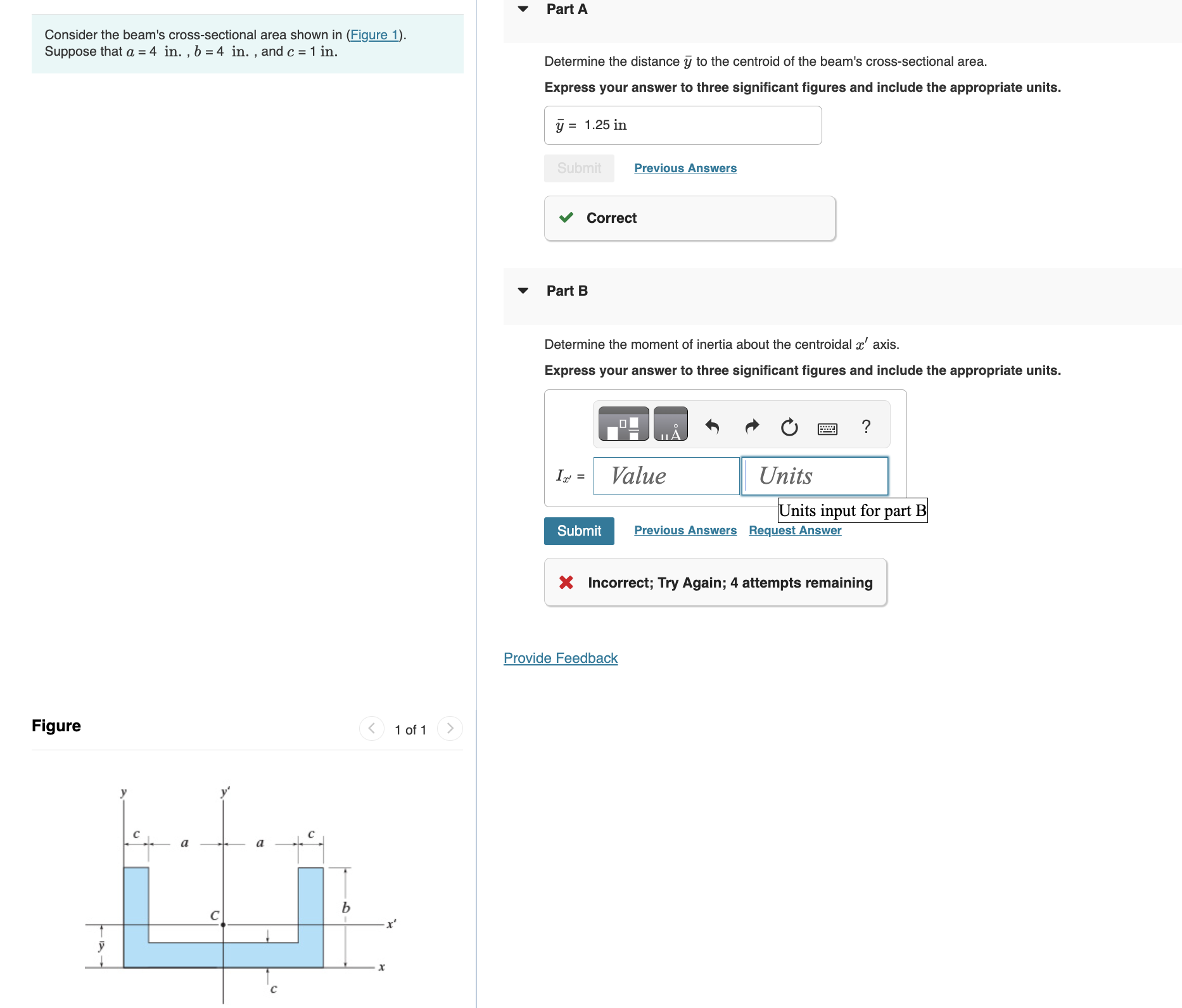Undo the last equation edit
This screenshot has height=1008, width=1182.
tap(713, 426)
